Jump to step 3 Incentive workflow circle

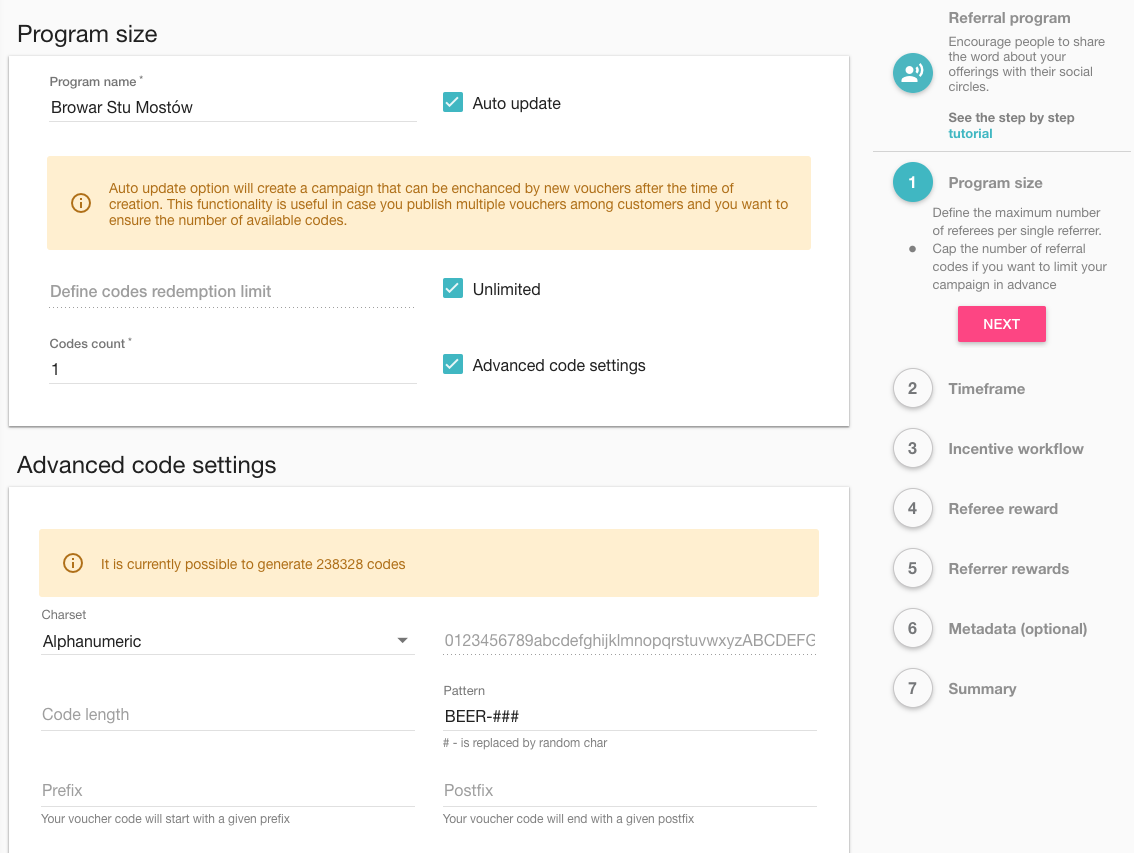[912, 449]
